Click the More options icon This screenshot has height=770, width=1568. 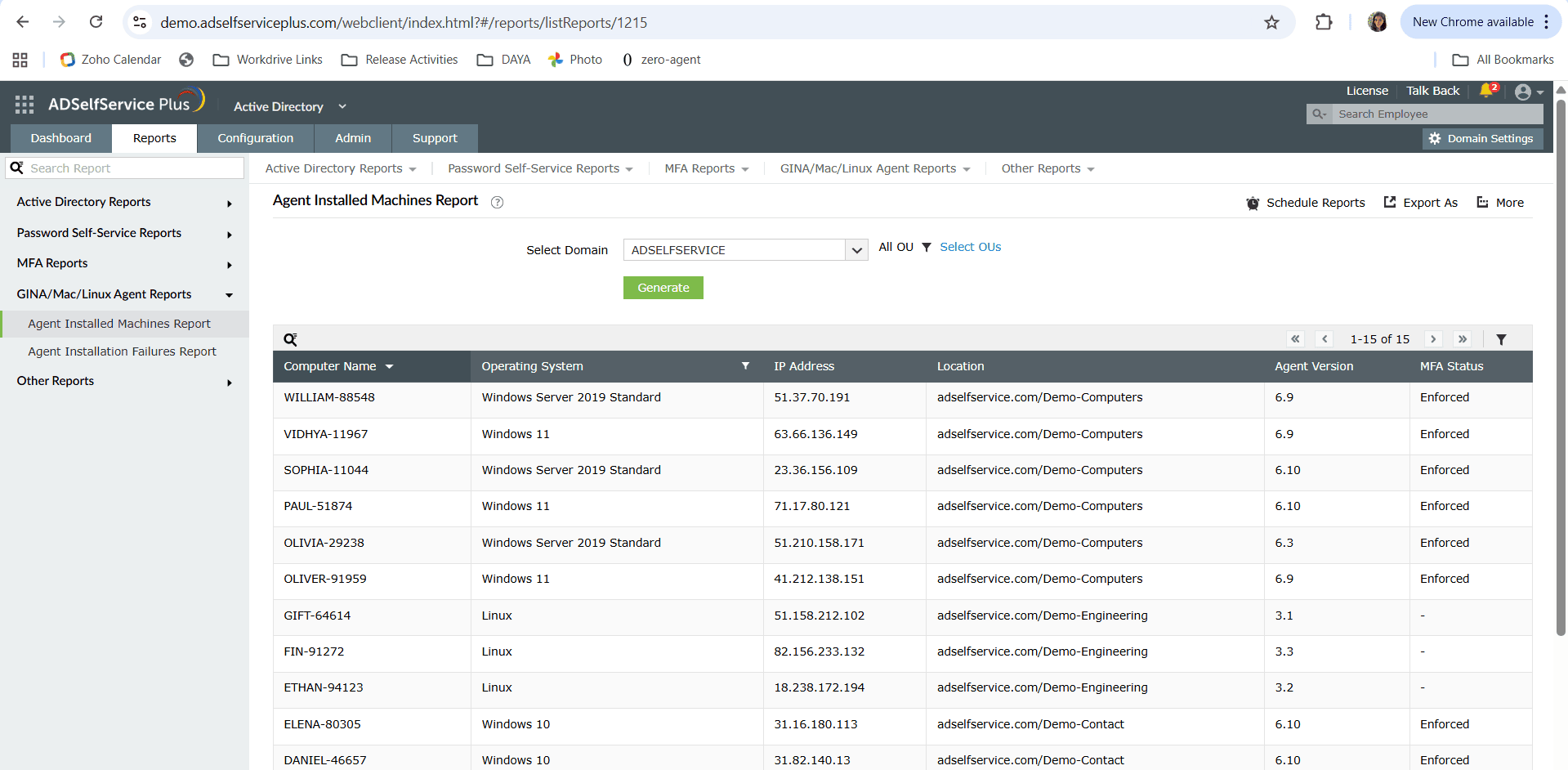coord(1482,202)
